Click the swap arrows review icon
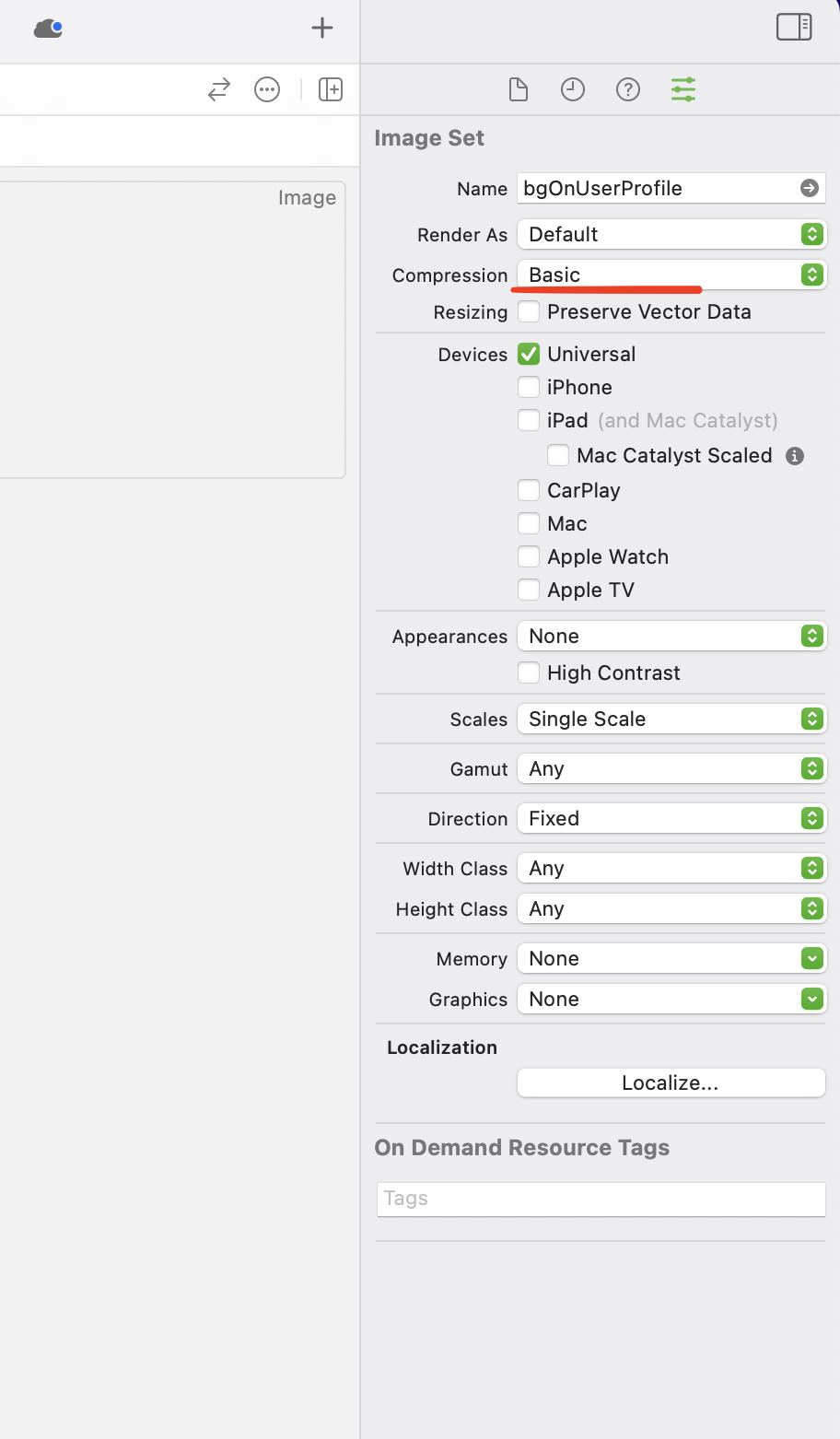The image size is (840, 1439). tap(219, 89)
